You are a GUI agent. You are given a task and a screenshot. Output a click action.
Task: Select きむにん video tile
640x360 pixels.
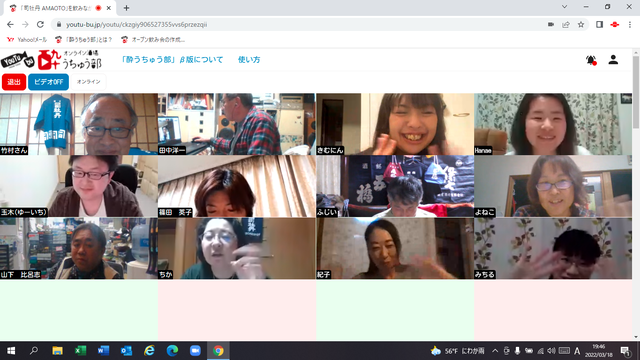point(395,124)
